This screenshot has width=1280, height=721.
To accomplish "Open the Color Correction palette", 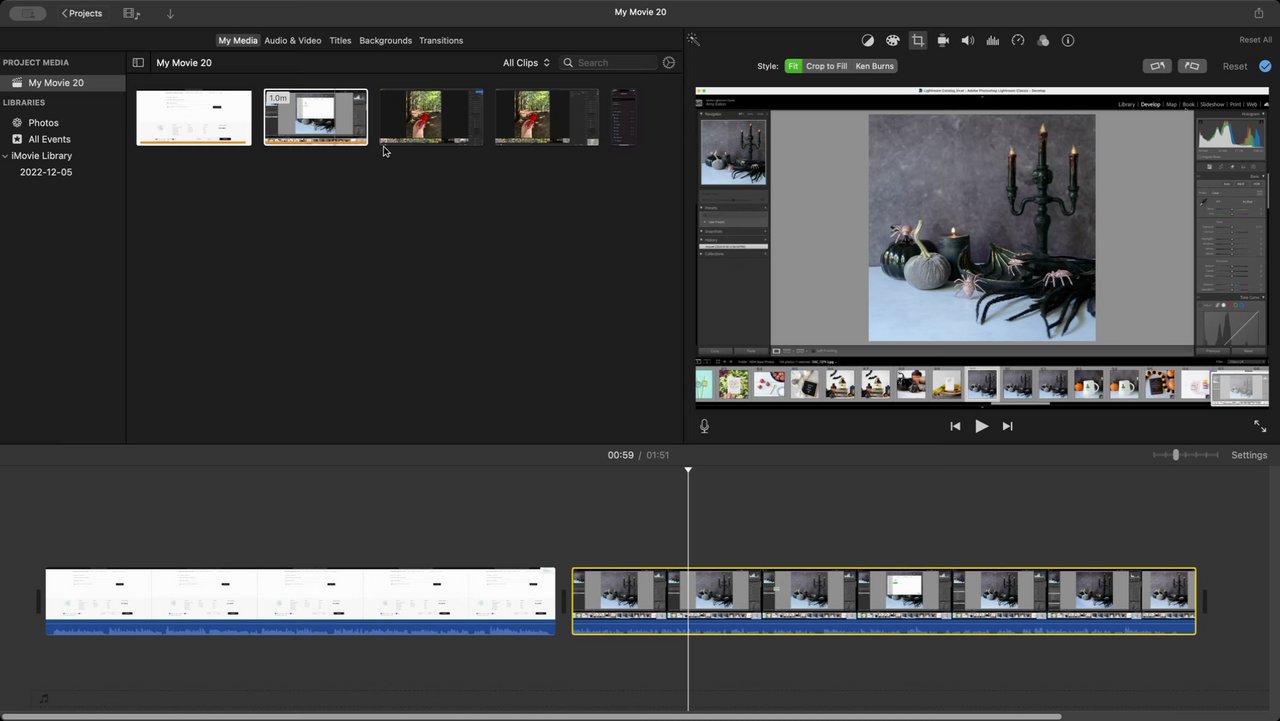I will [x=893, y=41].
